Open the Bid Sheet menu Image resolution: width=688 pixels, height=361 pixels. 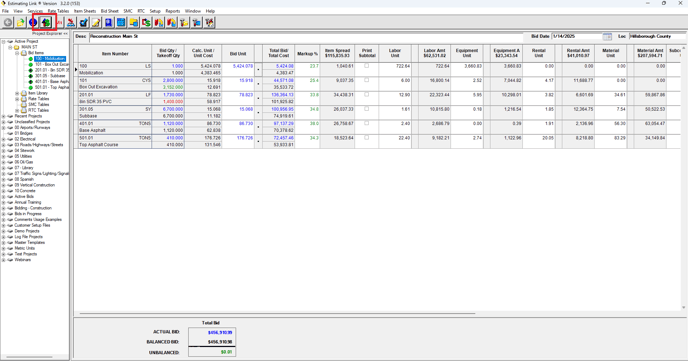point(110,11)
